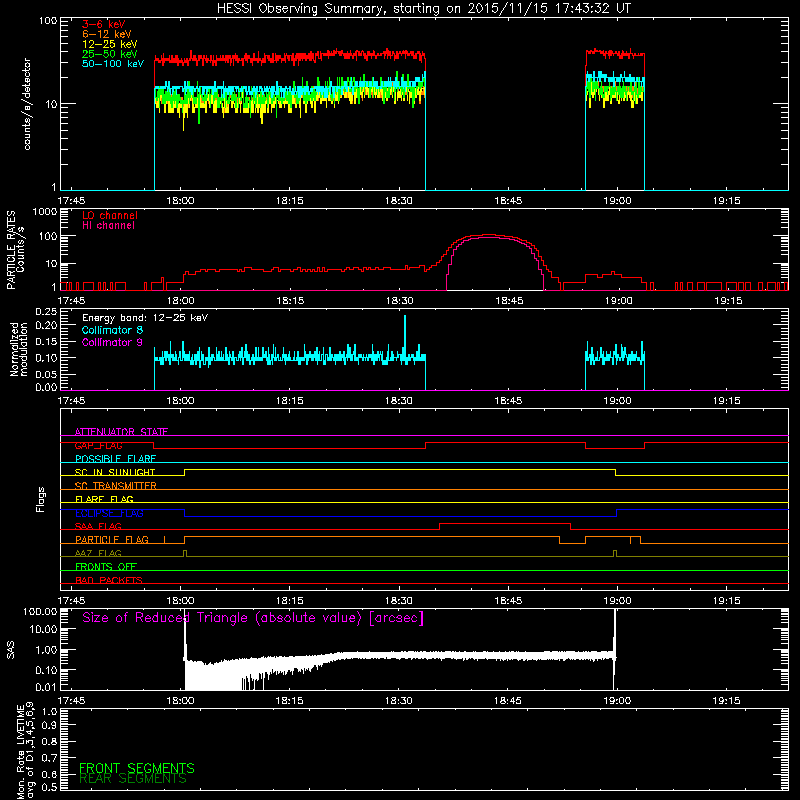Click the particle rates peak near 18:45

[x=489, y=235]
